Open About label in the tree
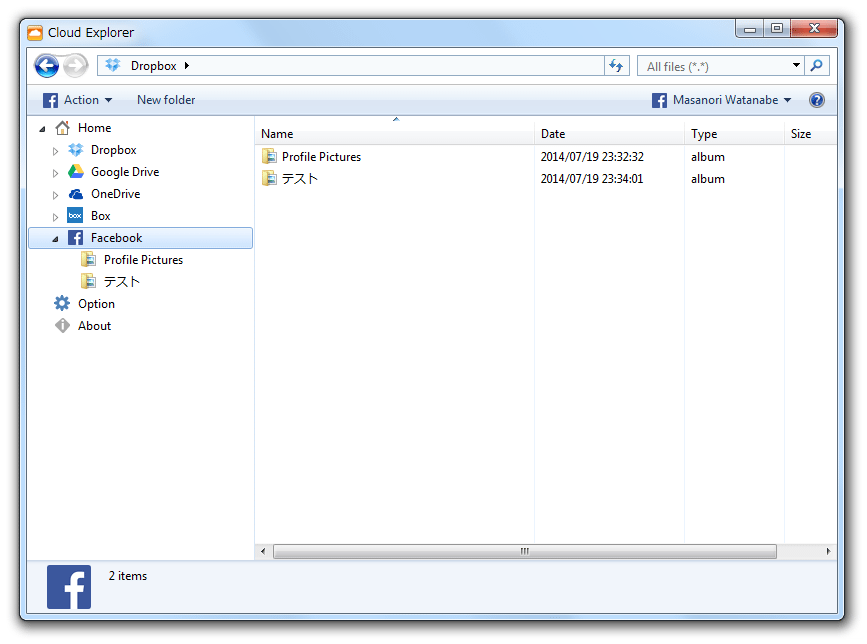The image size is (867, 644). pos(95,326)
